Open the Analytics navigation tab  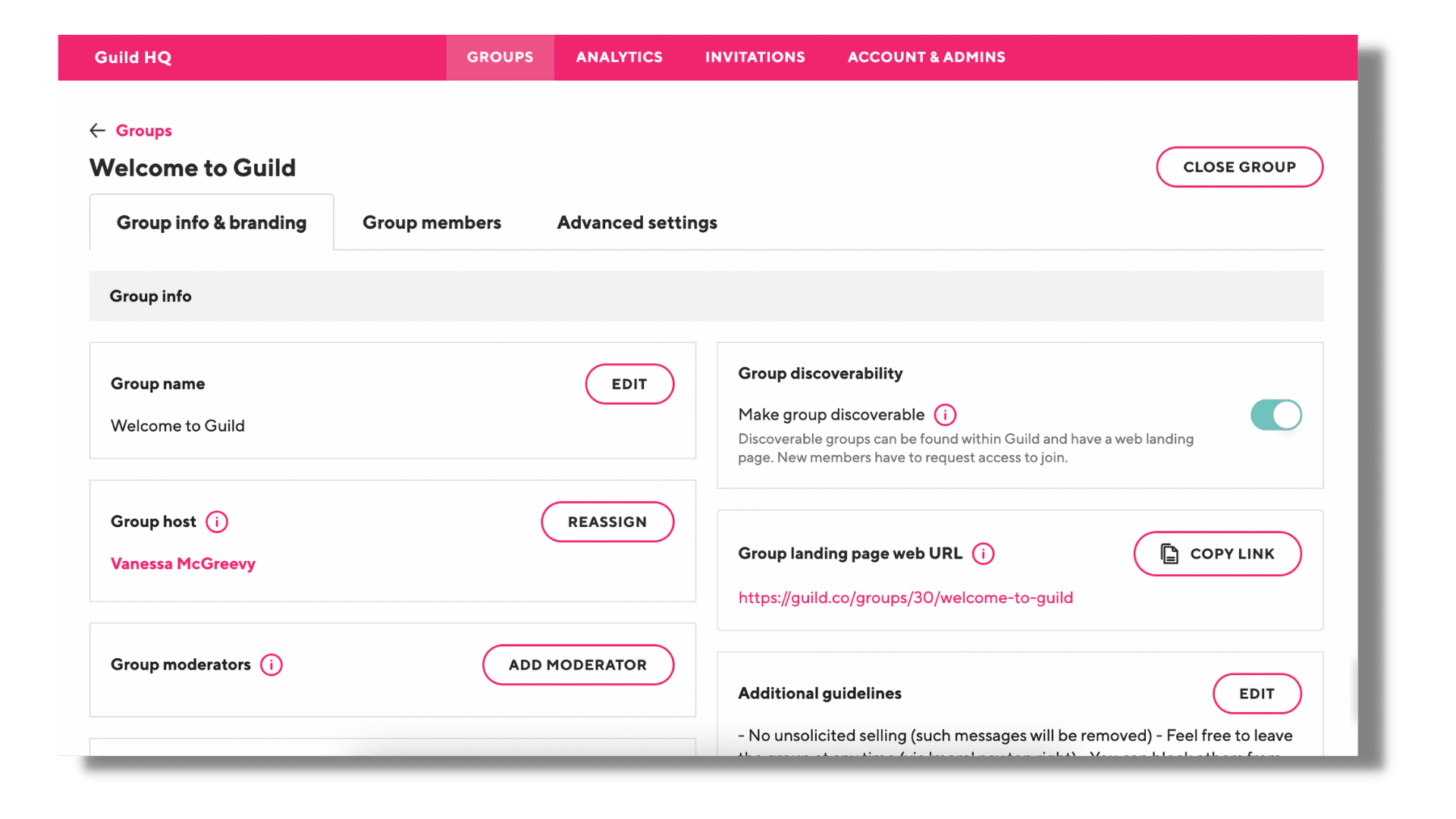(x=619, y=58)
